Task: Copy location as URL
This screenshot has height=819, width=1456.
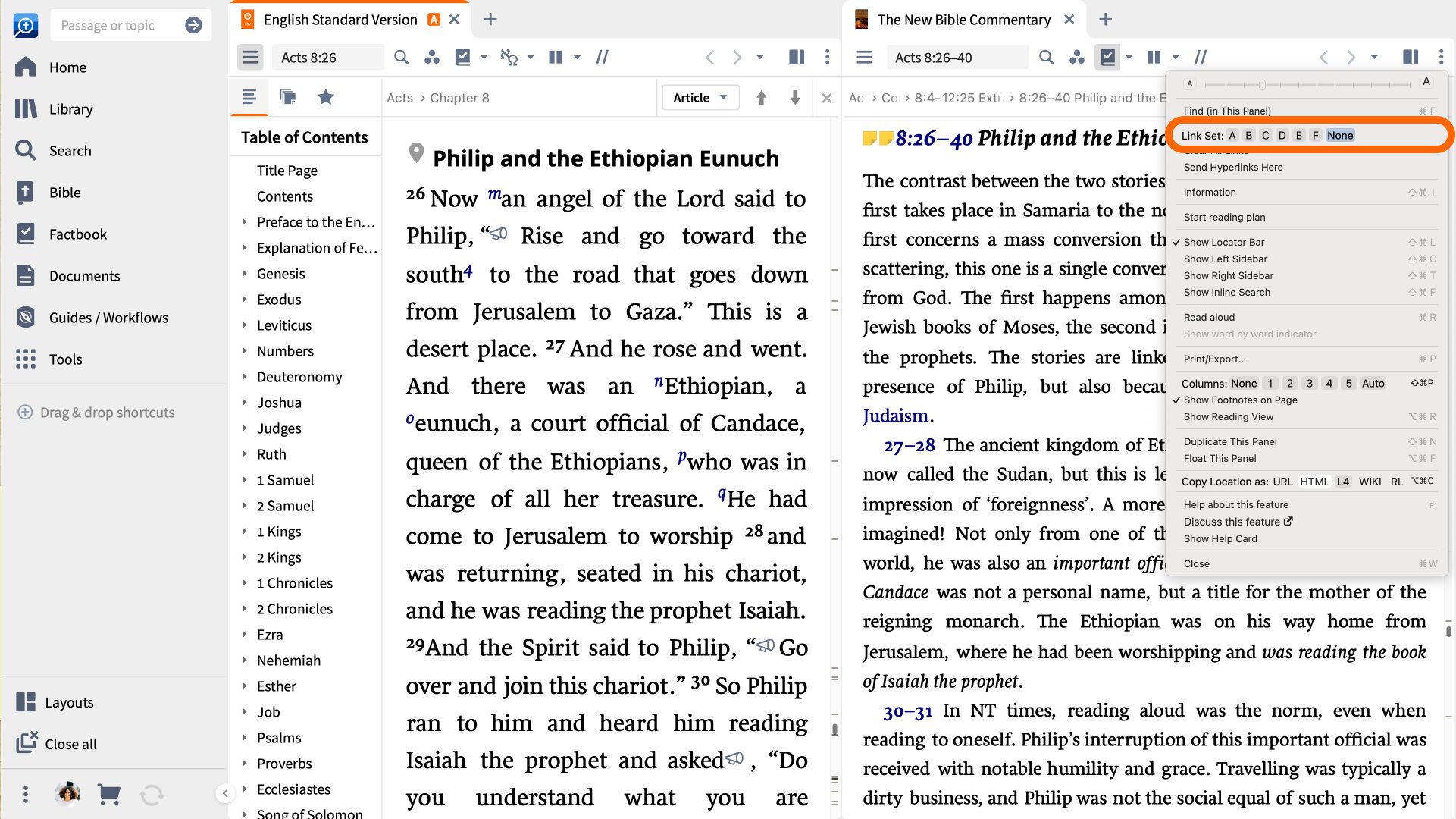Action: pyautogui.click(x=1282, y=482)
